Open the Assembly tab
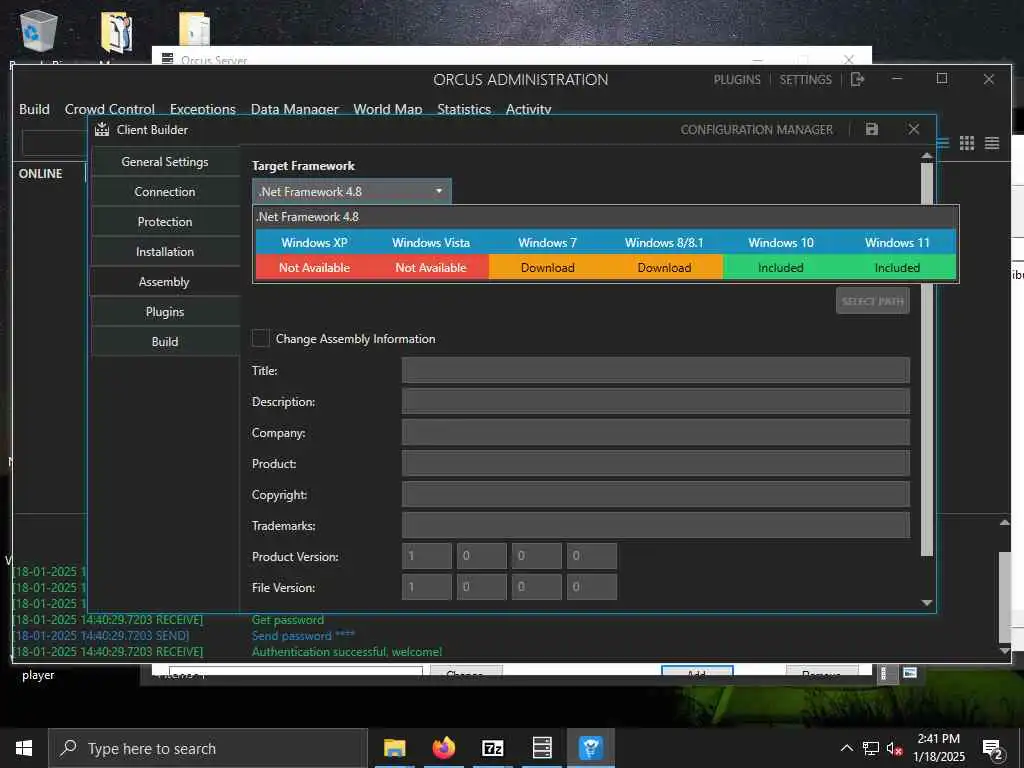Screen dimensions: 1024x768 [x=165, y=281]
